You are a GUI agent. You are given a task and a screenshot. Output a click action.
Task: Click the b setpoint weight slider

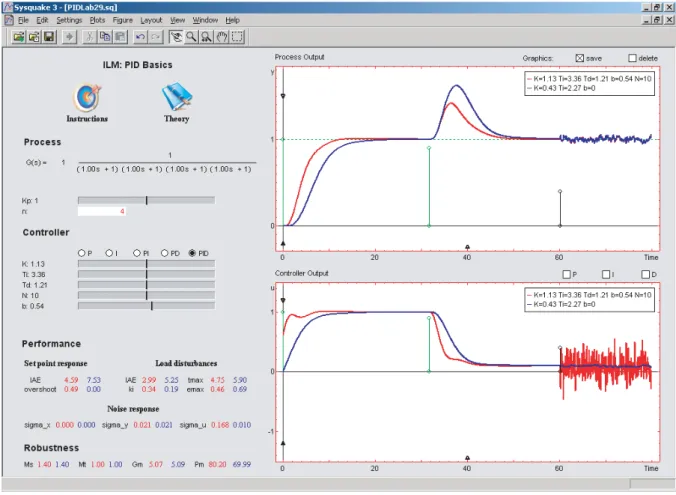[146, 306]
